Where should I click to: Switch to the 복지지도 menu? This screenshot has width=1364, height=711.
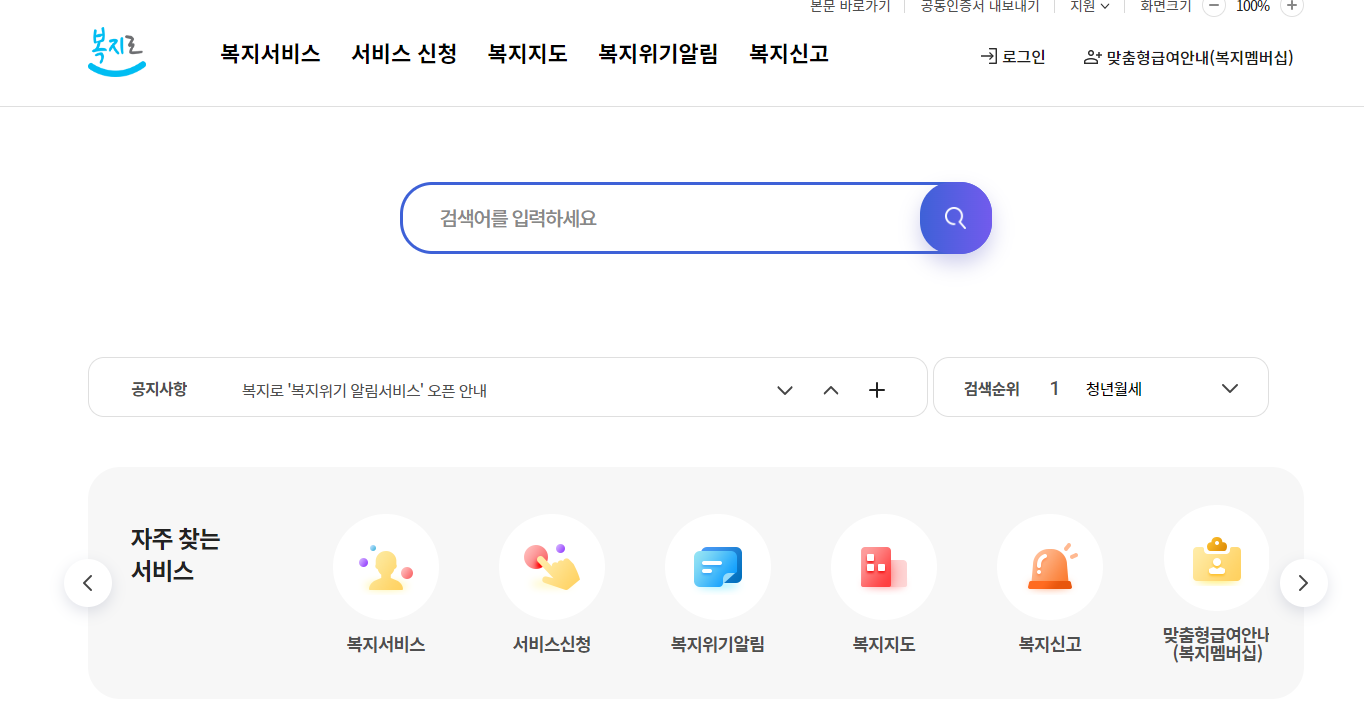pos(527,54)
